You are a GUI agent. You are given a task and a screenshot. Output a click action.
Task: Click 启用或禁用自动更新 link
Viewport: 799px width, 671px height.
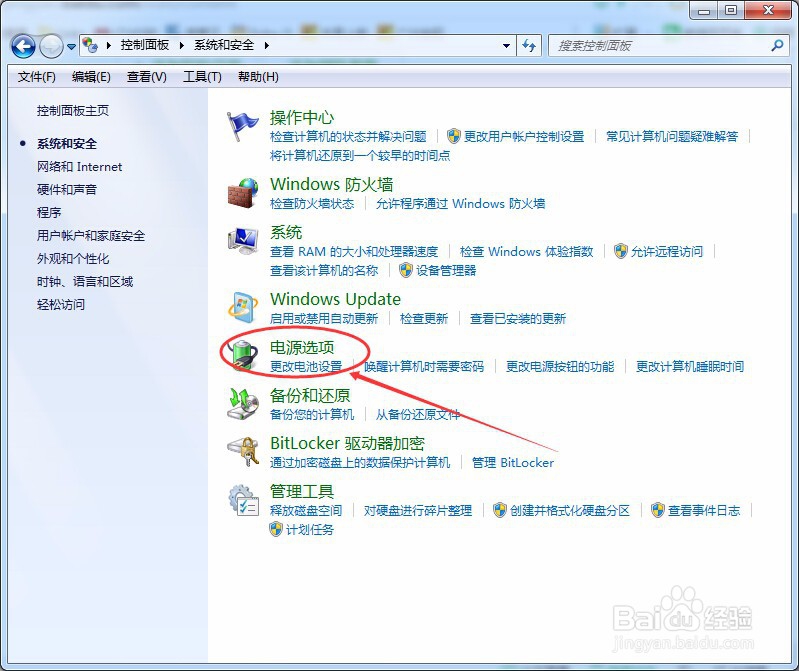click(x=324, y=319)
